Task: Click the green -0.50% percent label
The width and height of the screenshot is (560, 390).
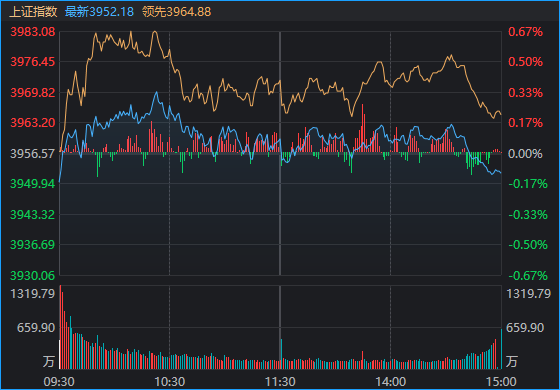Action: coord(528,245)
